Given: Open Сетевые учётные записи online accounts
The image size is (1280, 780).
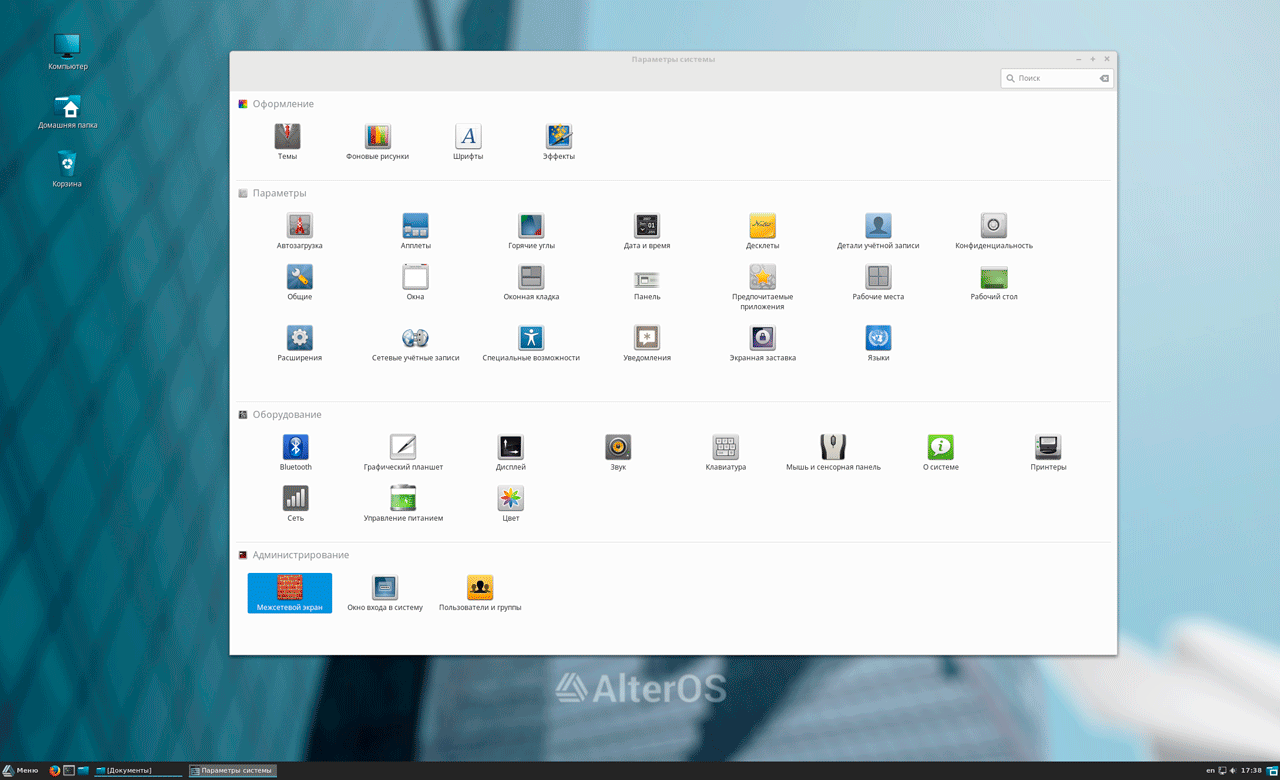Looking at the screenshot, I should 415,343.
